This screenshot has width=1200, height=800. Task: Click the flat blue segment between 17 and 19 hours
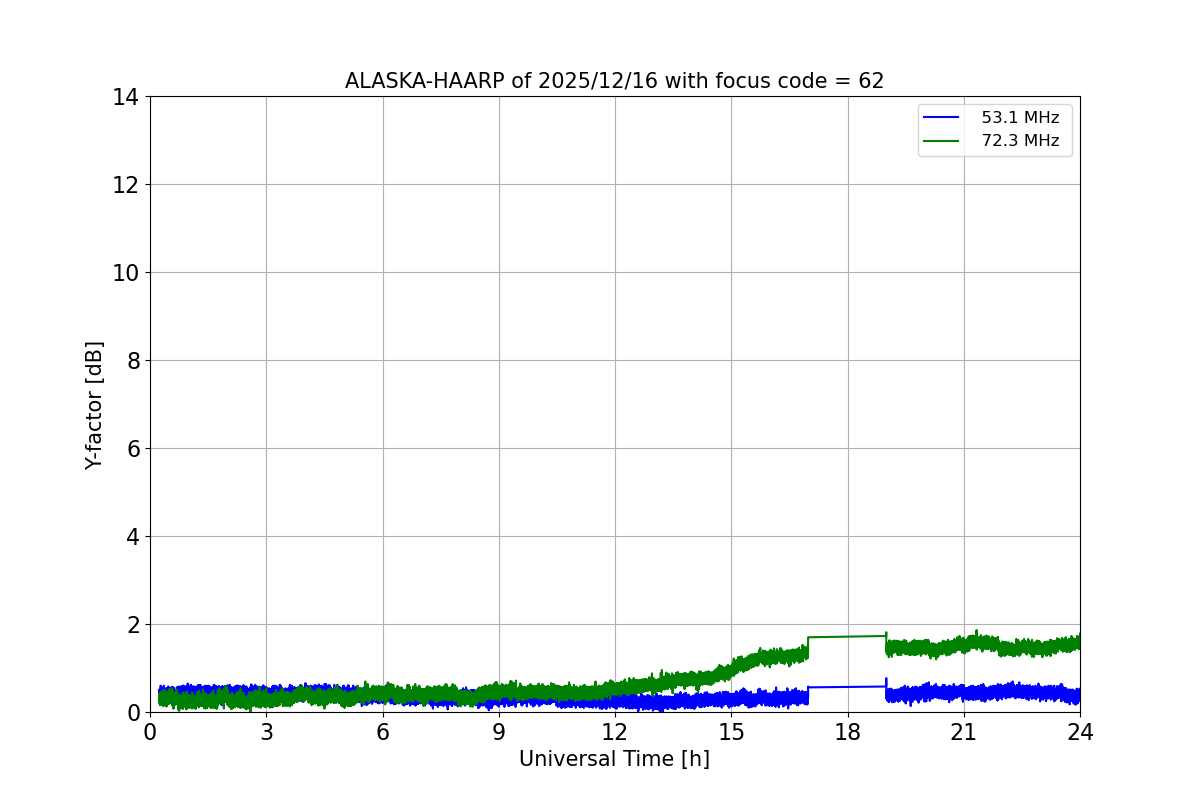847,687
